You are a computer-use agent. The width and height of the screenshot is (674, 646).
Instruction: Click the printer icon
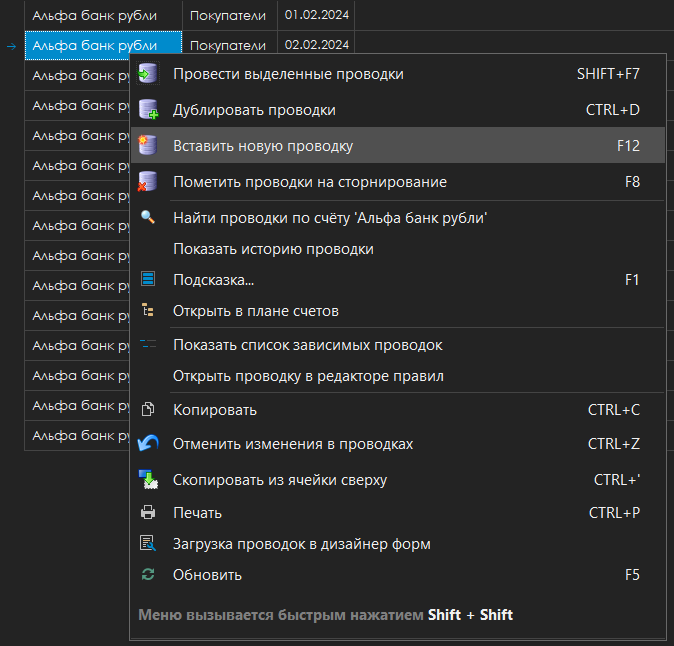point(148,512)
